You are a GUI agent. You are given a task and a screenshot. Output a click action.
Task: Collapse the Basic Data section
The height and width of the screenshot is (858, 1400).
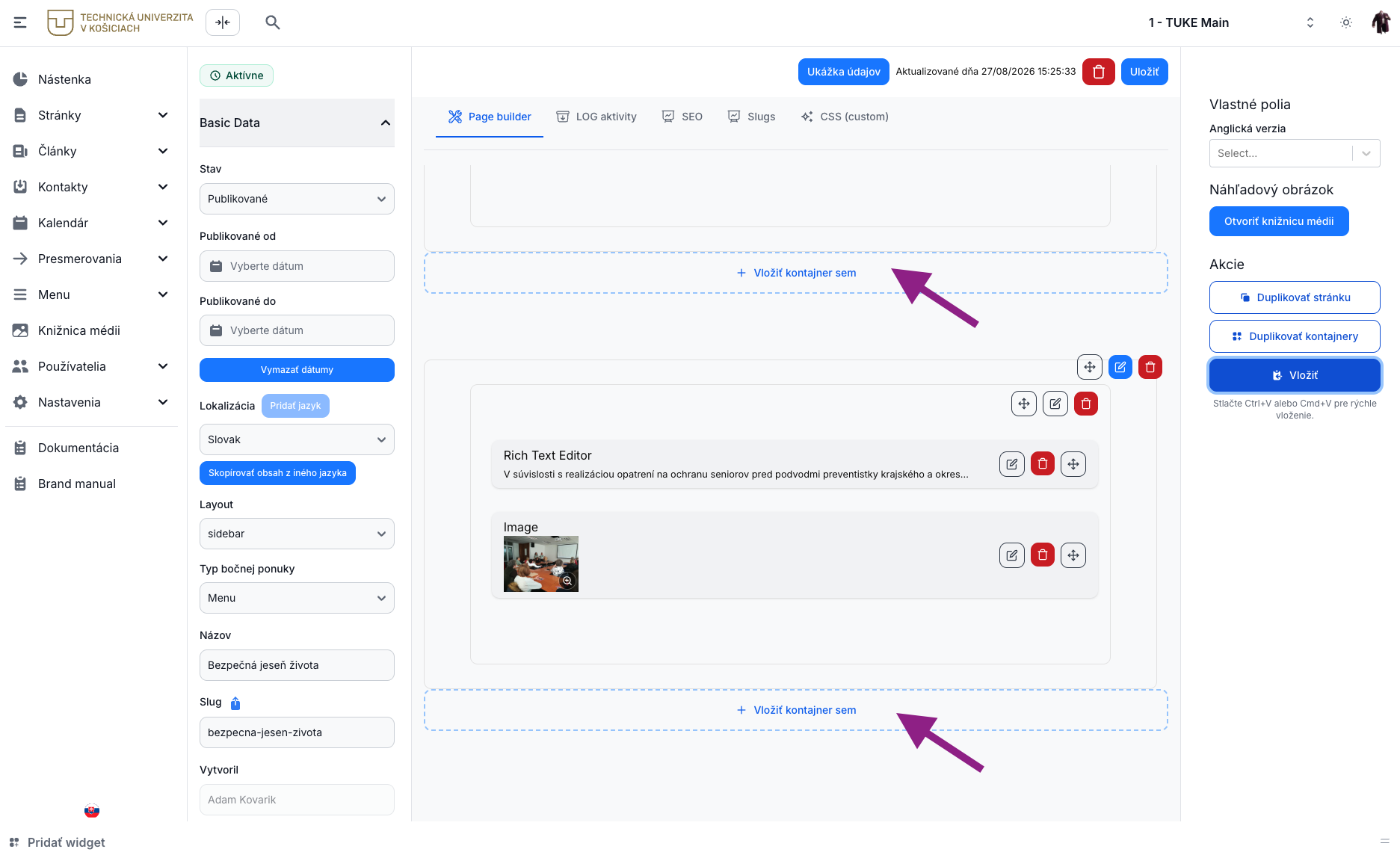pyautogui.click(x=297, y=123)
